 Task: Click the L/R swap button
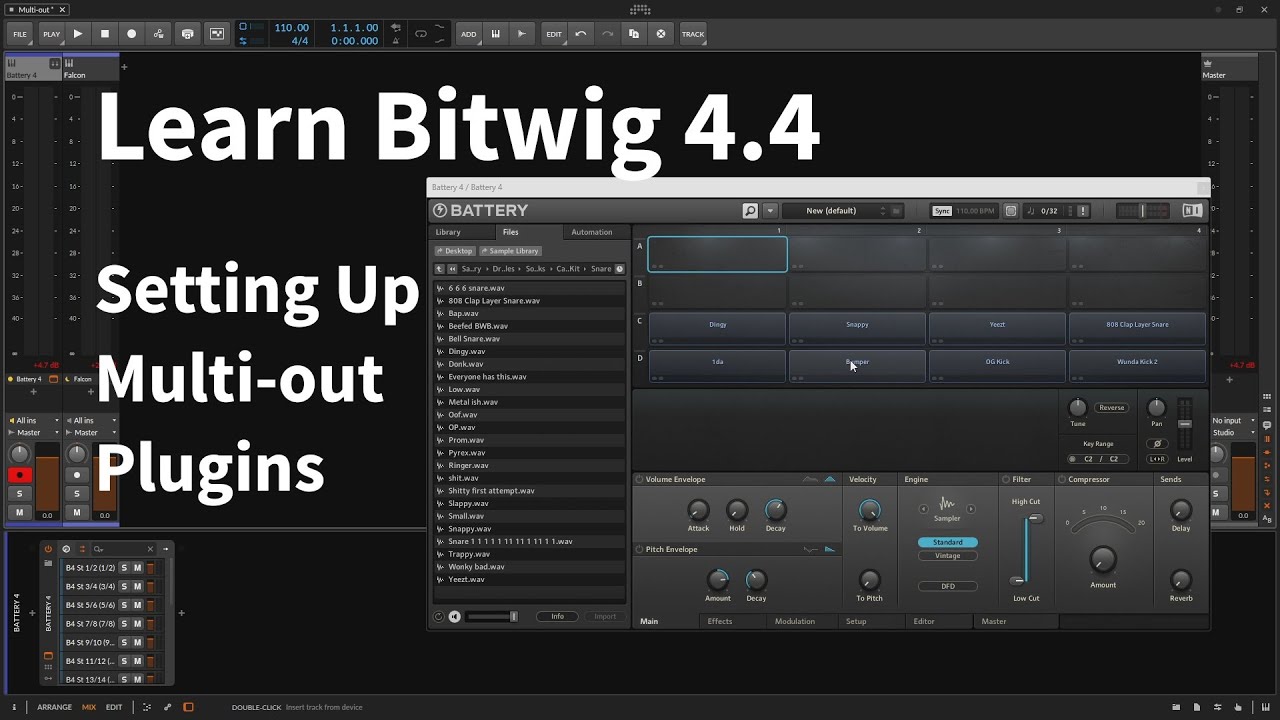(x=1157, y=459)
